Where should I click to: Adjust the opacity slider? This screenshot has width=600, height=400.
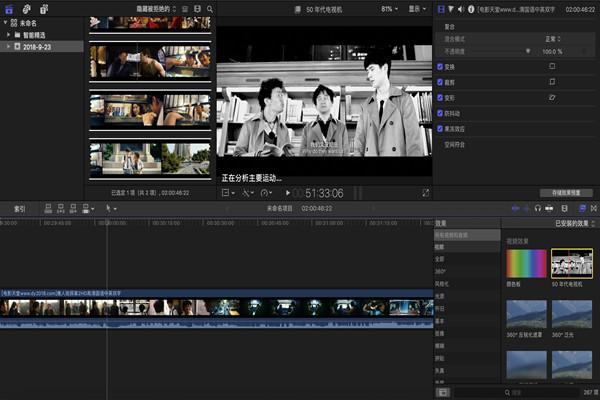(528, 51)
